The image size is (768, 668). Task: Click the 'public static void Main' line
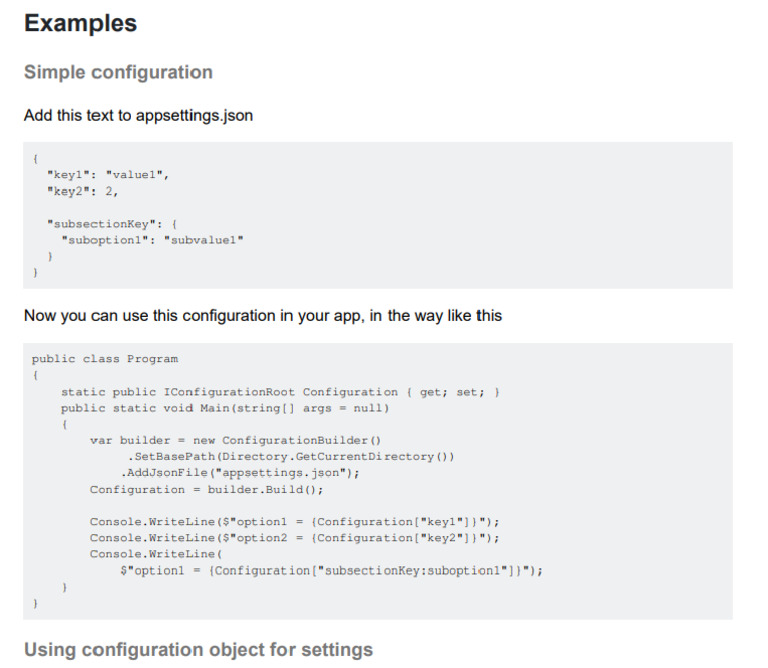pos(224,408)
